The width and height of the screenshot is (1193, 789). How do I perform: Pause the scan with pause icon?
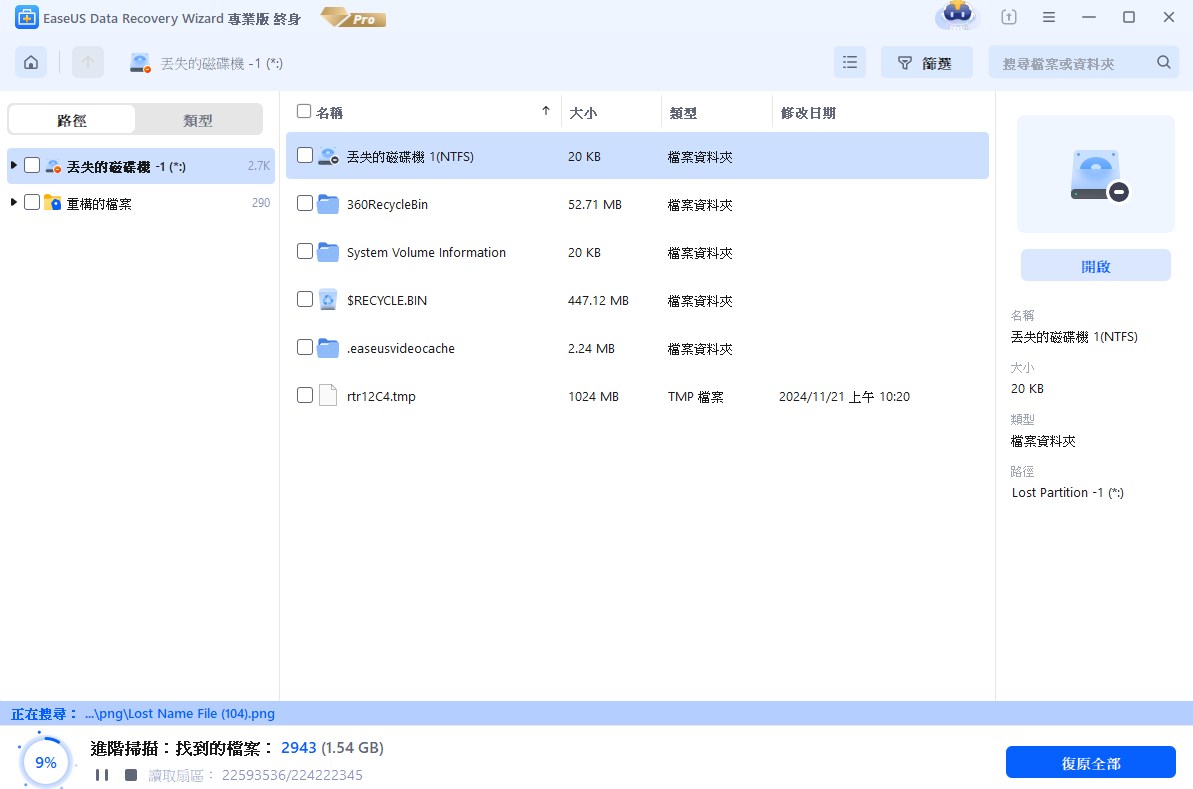point(102,775)
